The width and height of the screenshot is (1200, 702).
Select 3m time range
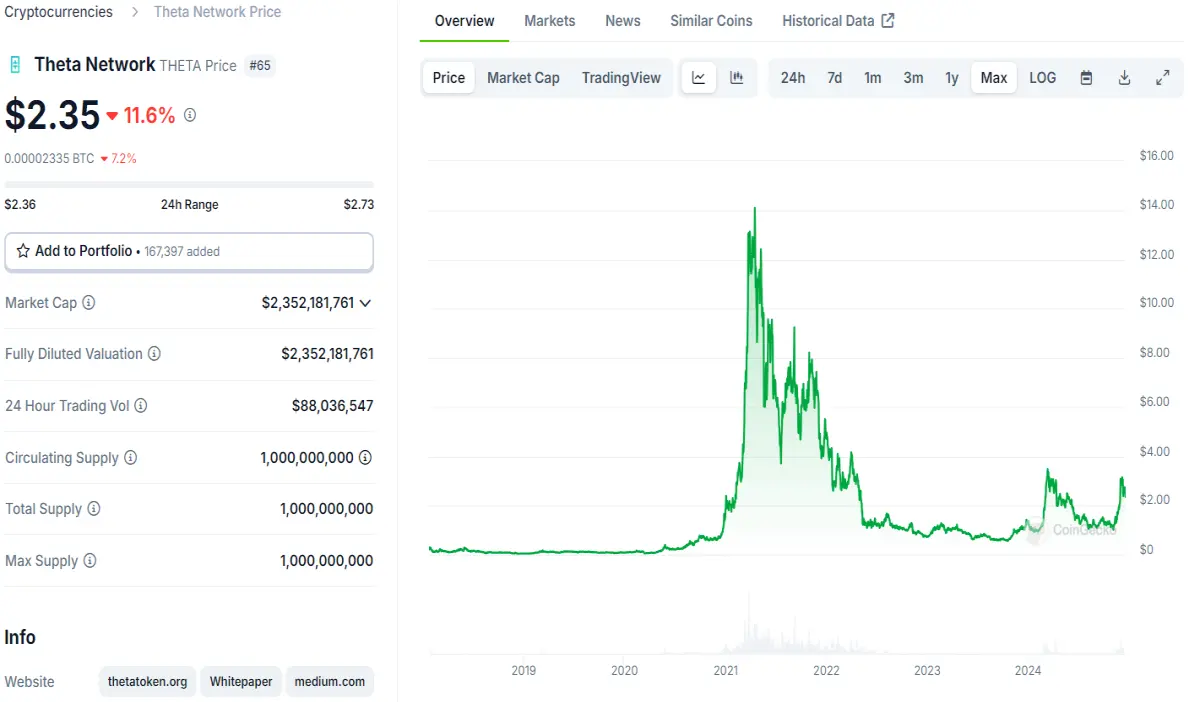pos(913,78)
